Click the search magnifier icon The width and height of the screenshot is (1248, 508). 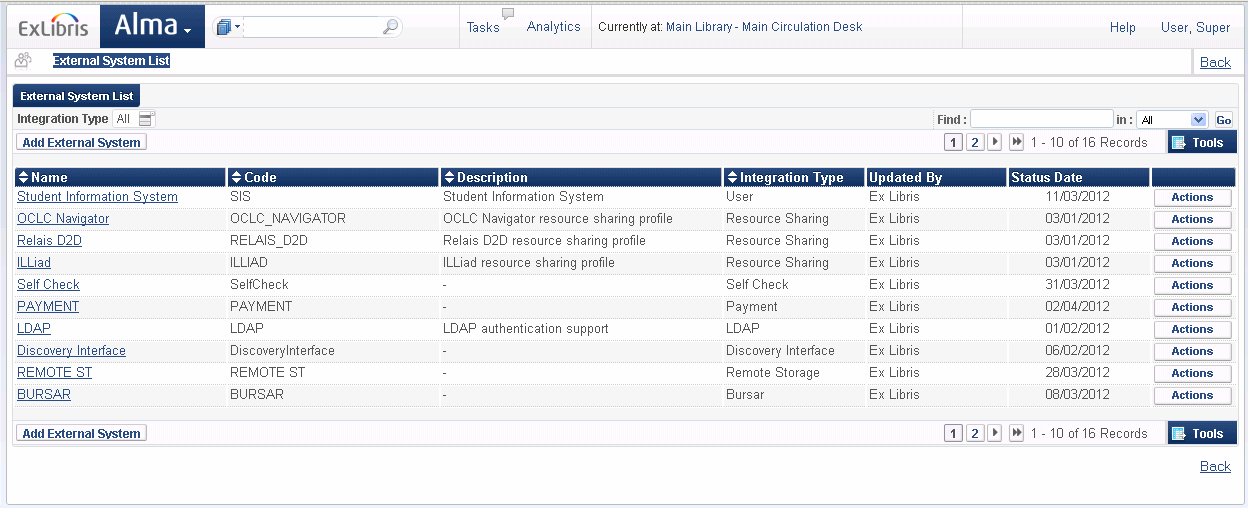(x=390, y=27)
